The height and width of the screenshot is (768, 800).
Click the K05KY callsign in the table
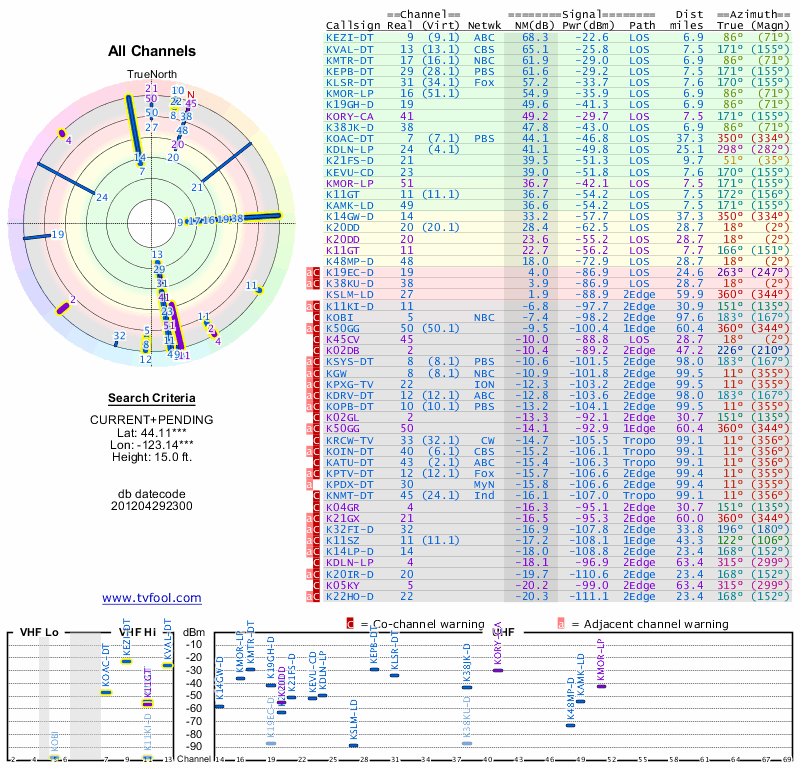click(x=343, y=585)
